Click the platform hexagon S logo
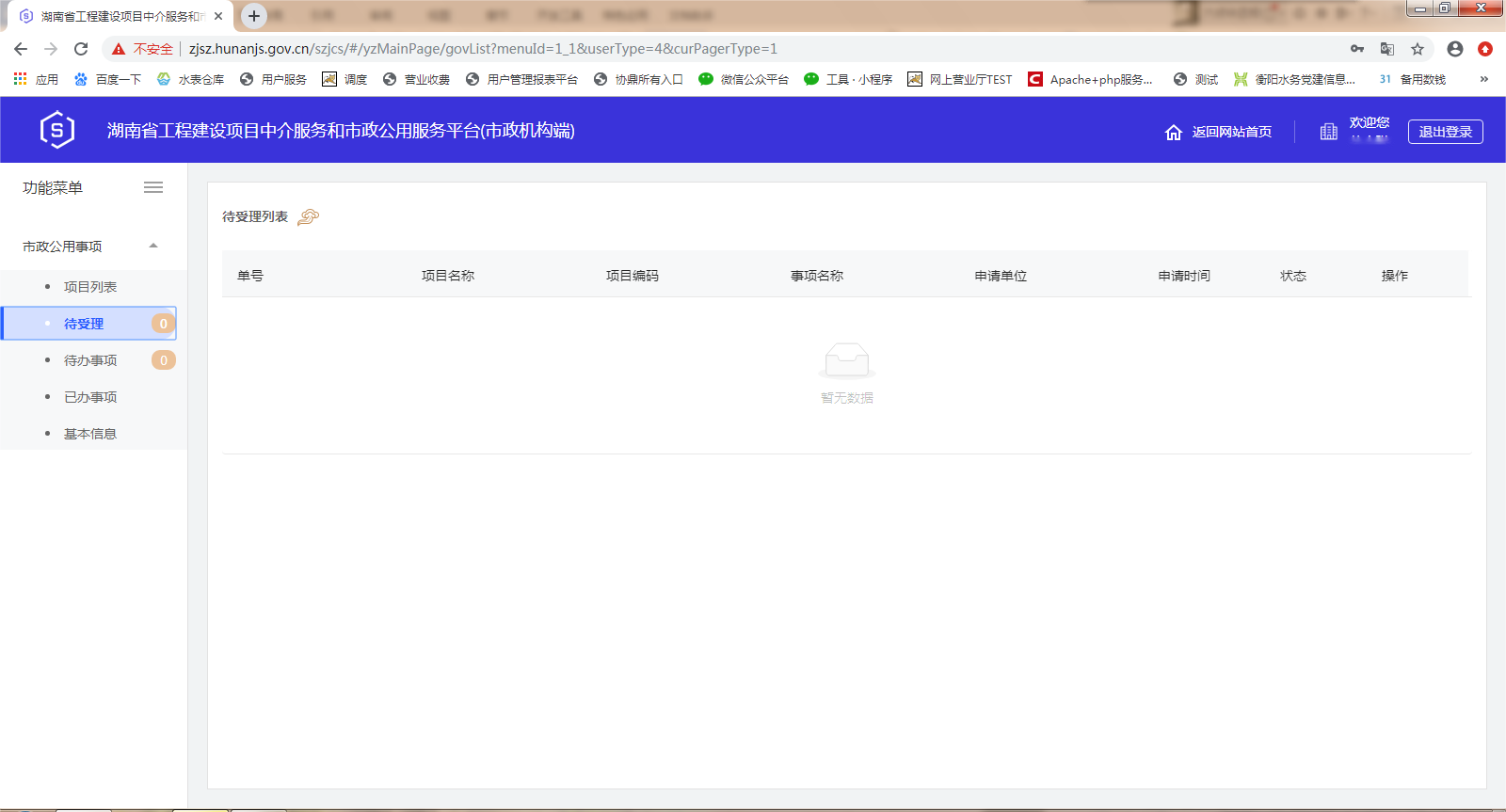 click(x=57, y=130)
